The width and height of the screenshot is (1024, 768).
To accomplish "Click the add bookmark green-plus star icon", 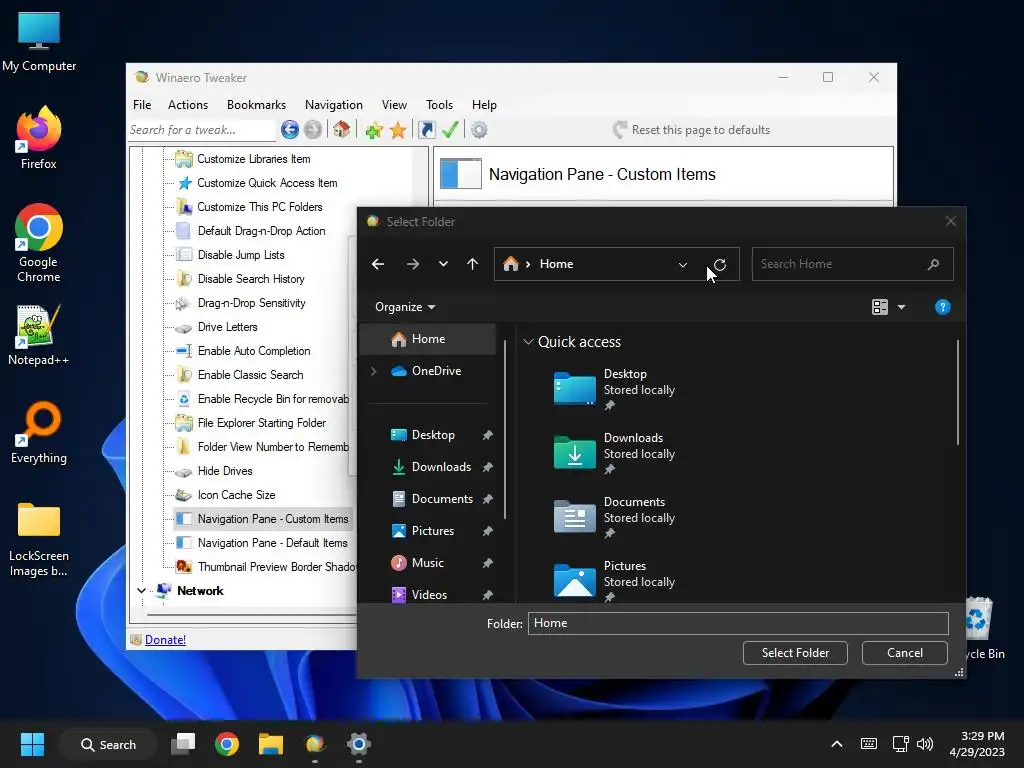I will tap(374, 130).
